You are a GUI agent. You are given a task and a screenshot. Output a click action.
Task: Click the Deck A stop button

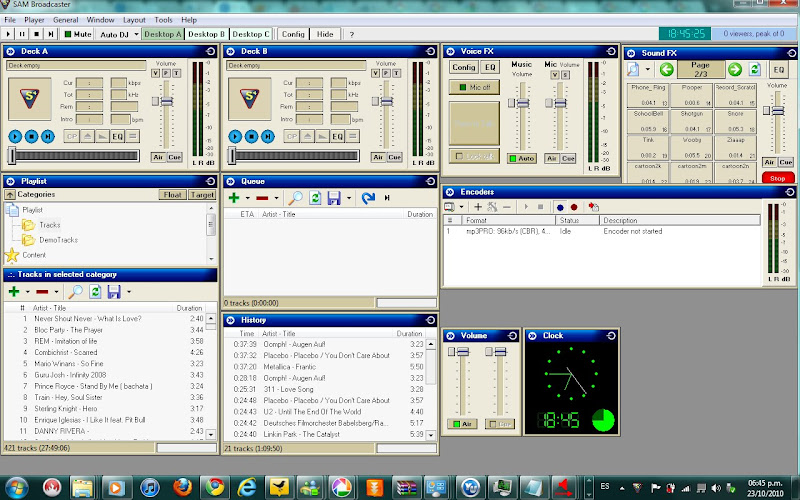32,136
